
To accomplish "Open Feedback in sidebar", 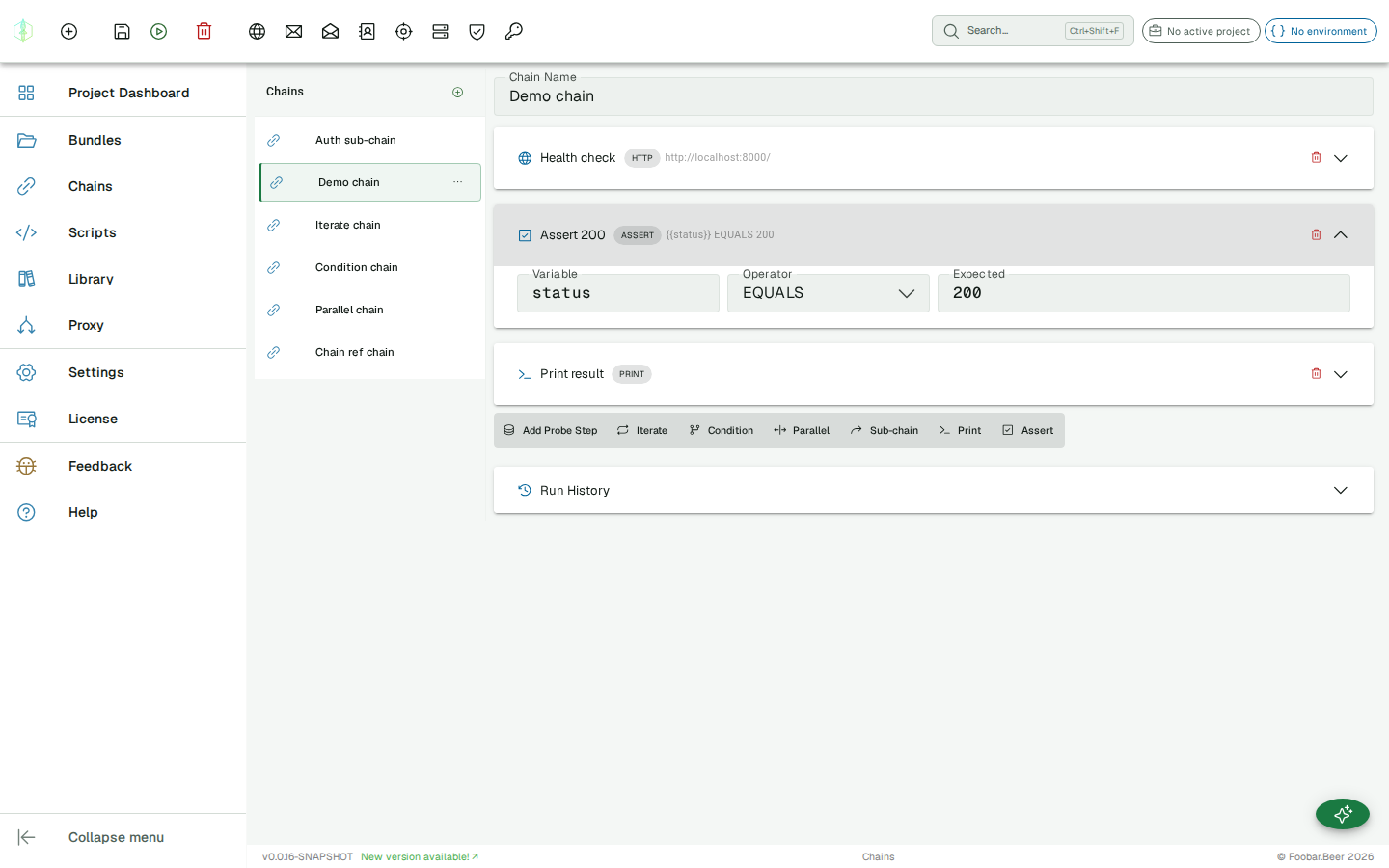I will click(123, 466).
